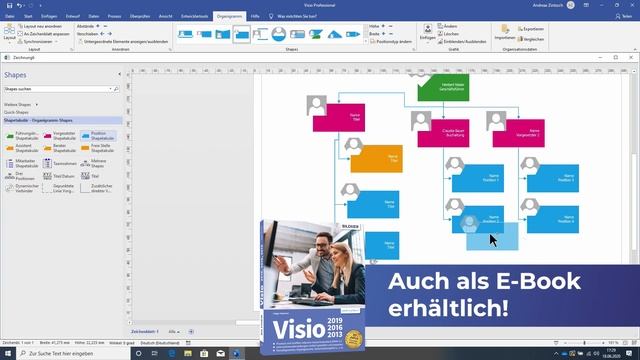The width and height of the screenshot is (640, 360).
Task: Switch to the Ansicht tab
Action: pos(165,16)
